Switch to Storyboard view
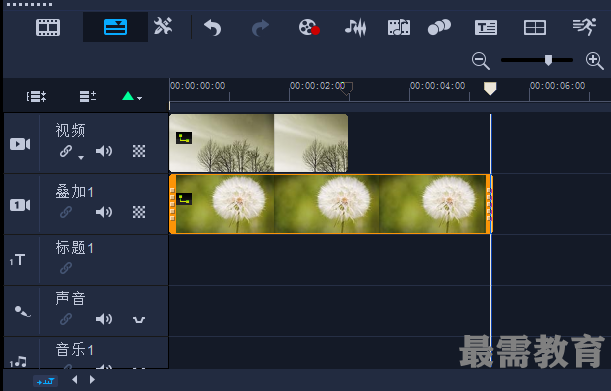 click(48, 27)
